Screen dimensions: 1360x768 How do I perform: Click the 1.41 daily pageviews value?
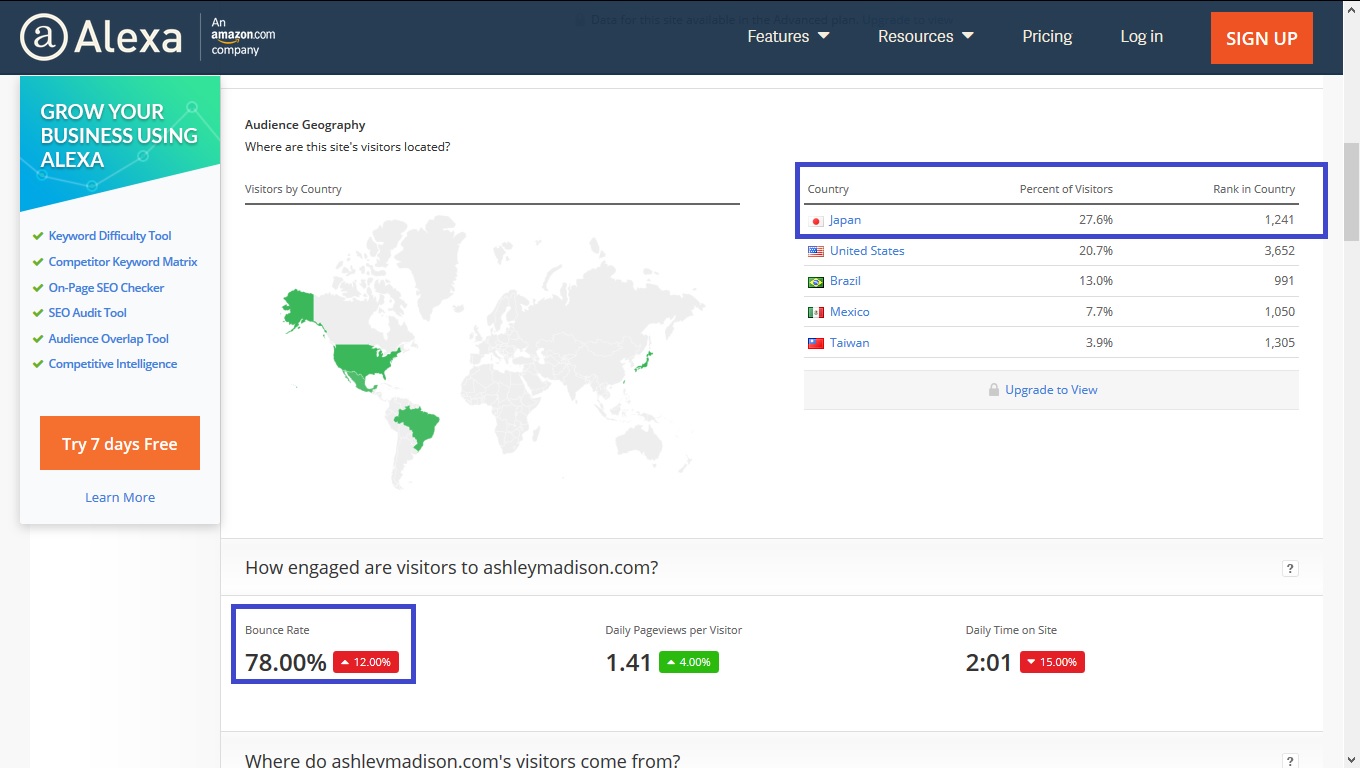pyautogui.click(x=629, y=662)
